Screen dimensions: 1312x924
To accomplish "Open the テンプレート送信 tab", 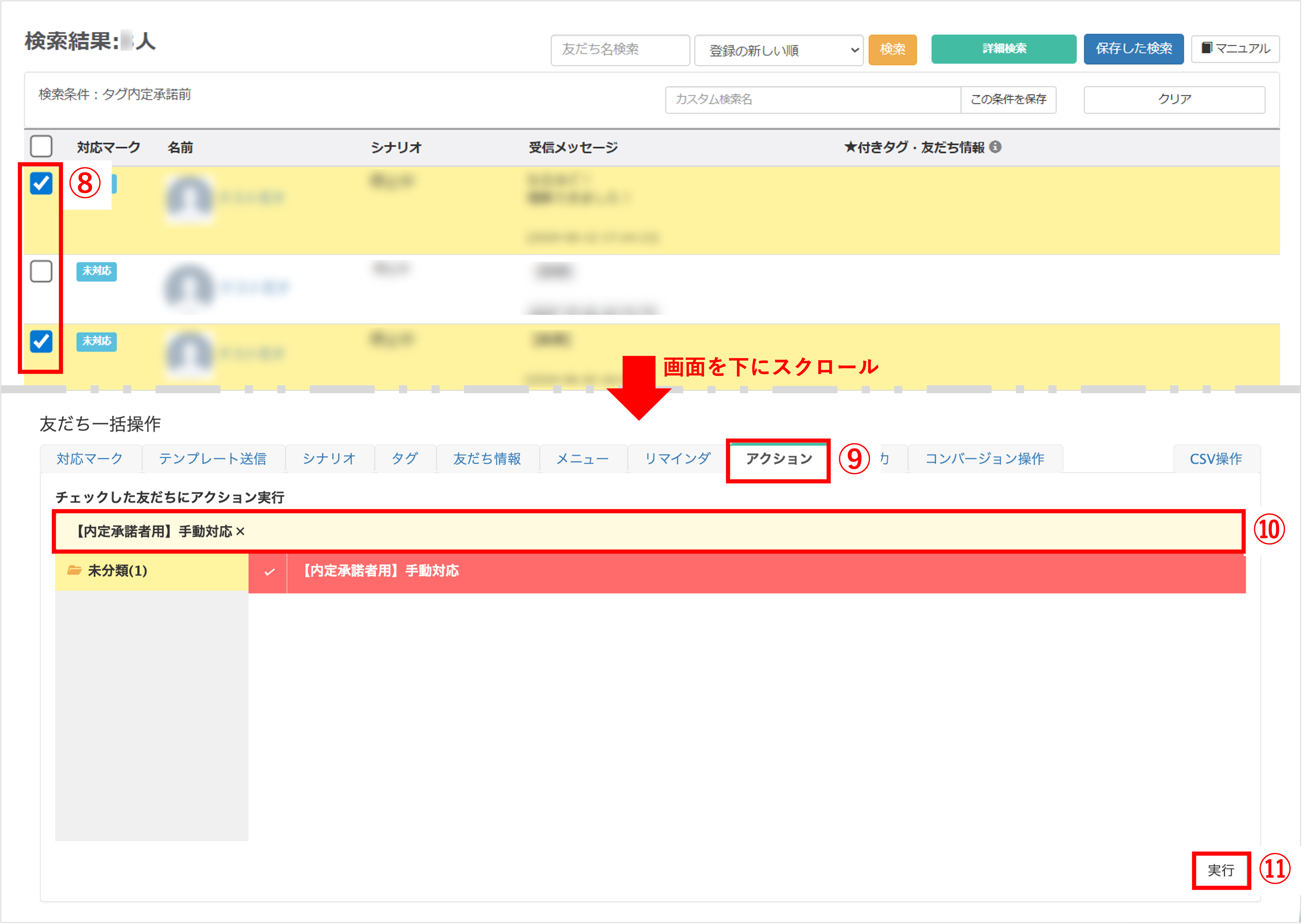I will coord(214,458).
